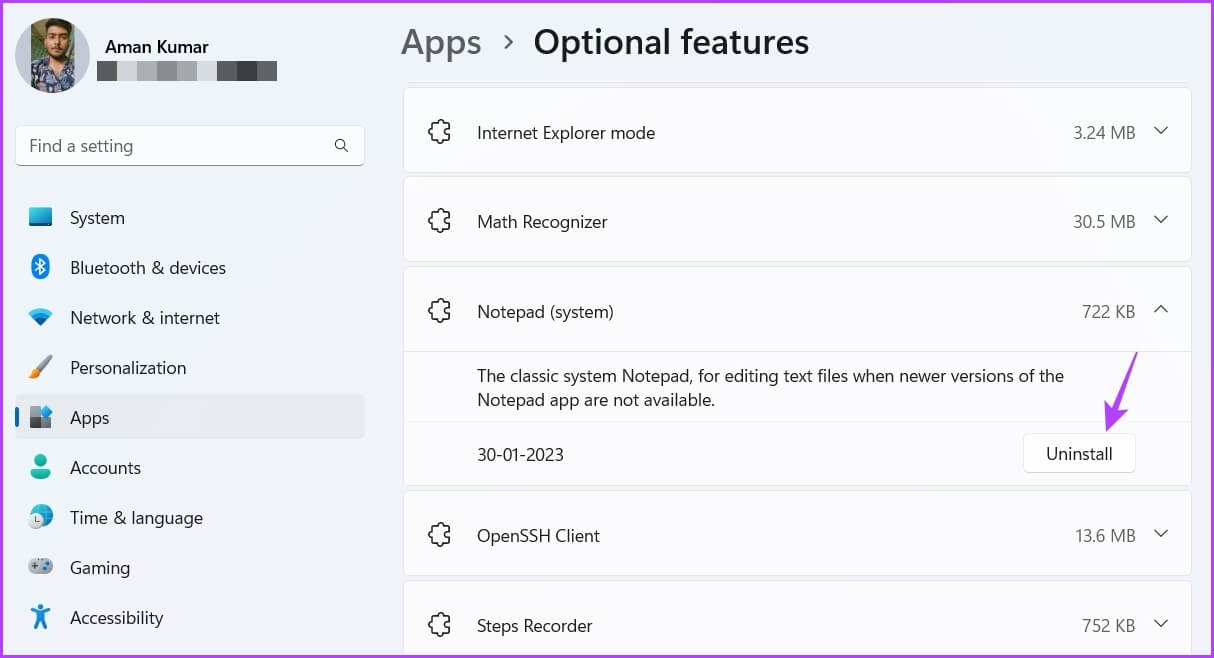This screenshot has height=658, width=1214.
Task: Uninstall Notepad (system)
Action: click(1079, 453)
